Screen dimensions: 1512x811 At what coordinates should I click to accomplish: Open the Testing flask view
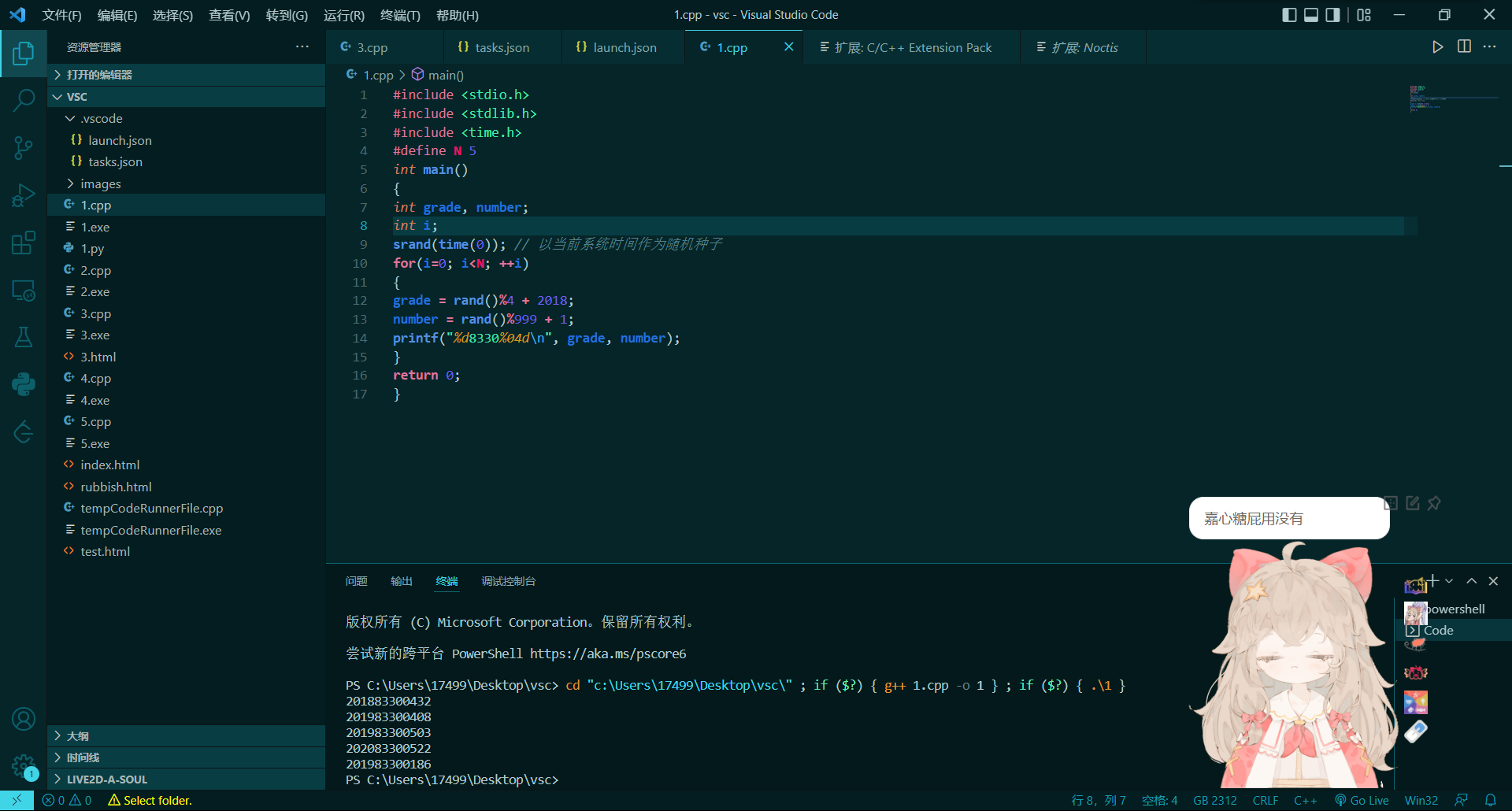[24, 337]
